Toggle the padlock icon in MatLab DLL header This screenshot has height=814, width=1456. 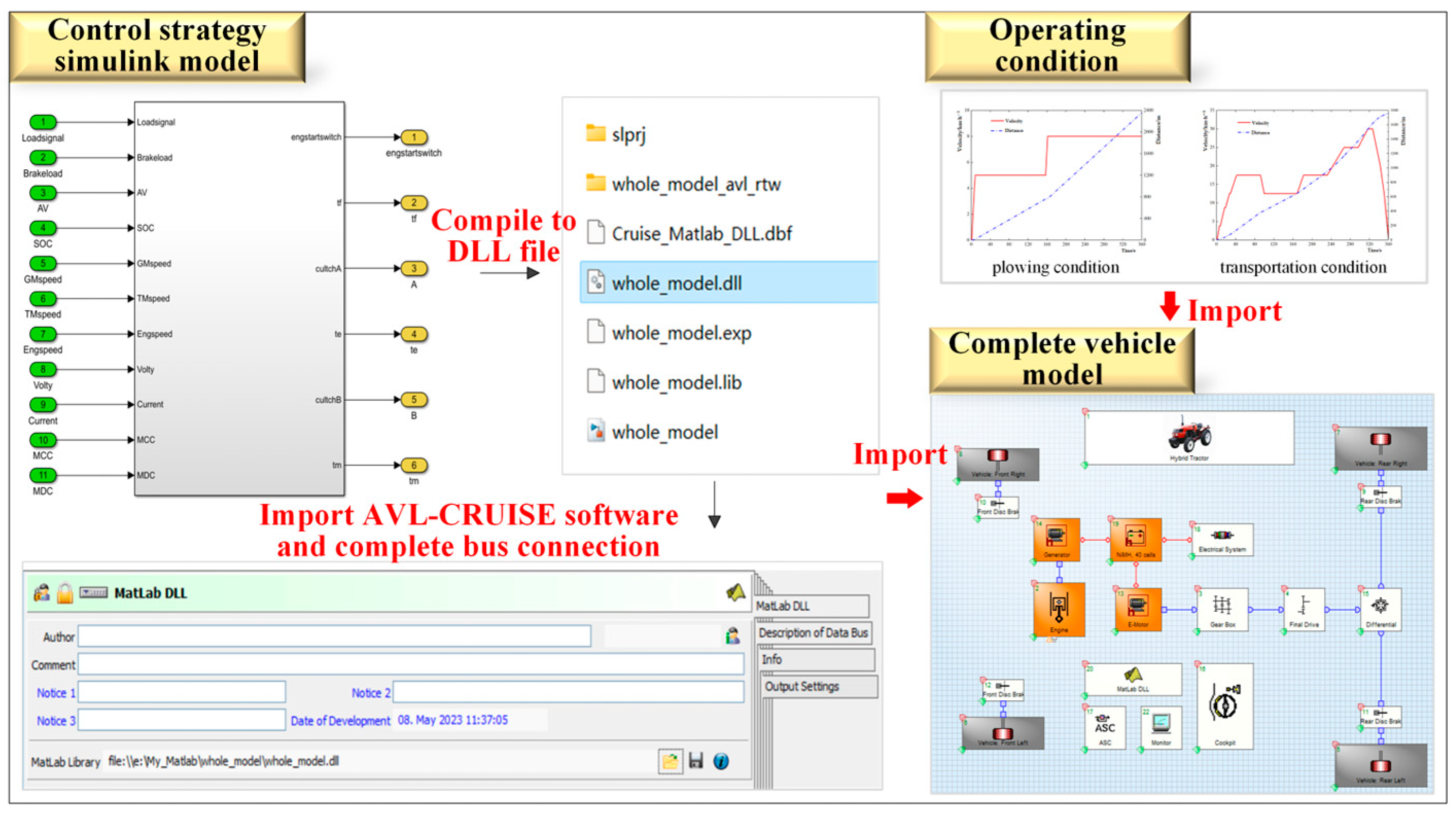click(64, 593)
